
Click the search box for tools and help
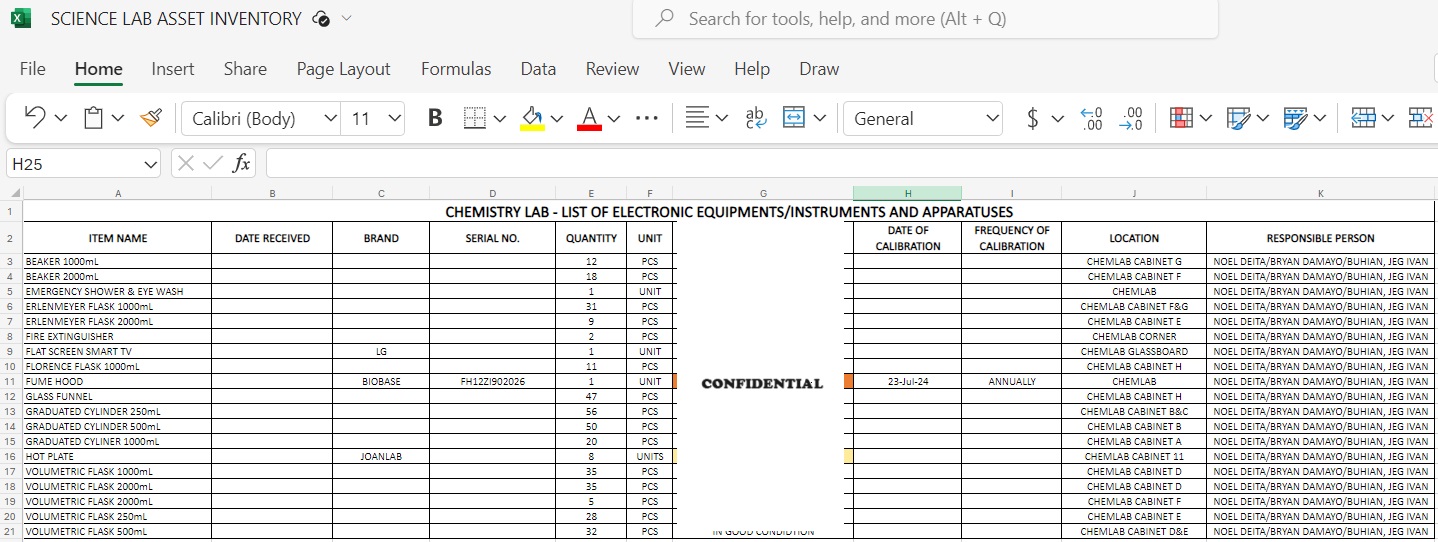925,19
